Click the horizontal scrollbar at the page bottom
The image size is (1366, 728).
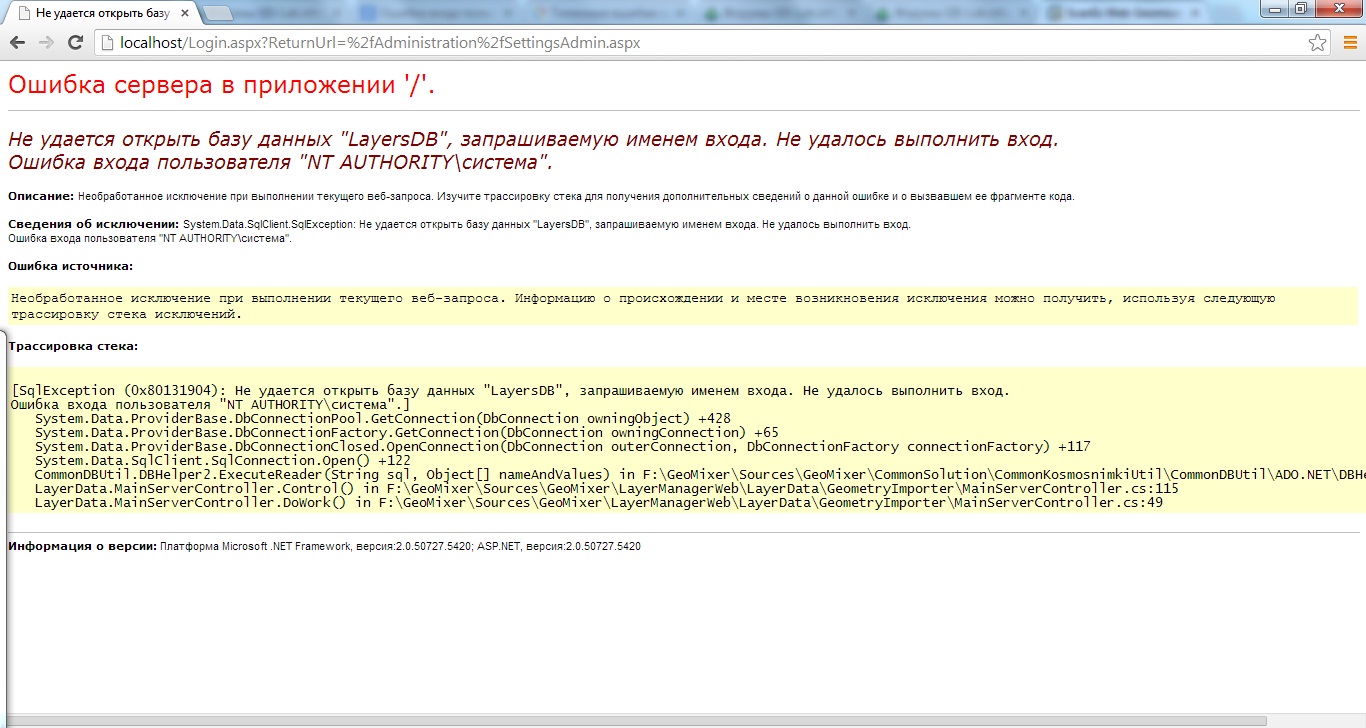coord(636,720)
